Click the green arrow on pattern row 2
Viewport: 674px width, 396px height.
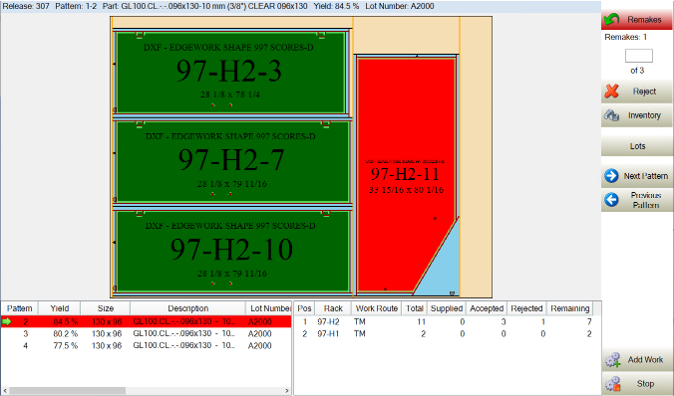[x=6, y=321]
